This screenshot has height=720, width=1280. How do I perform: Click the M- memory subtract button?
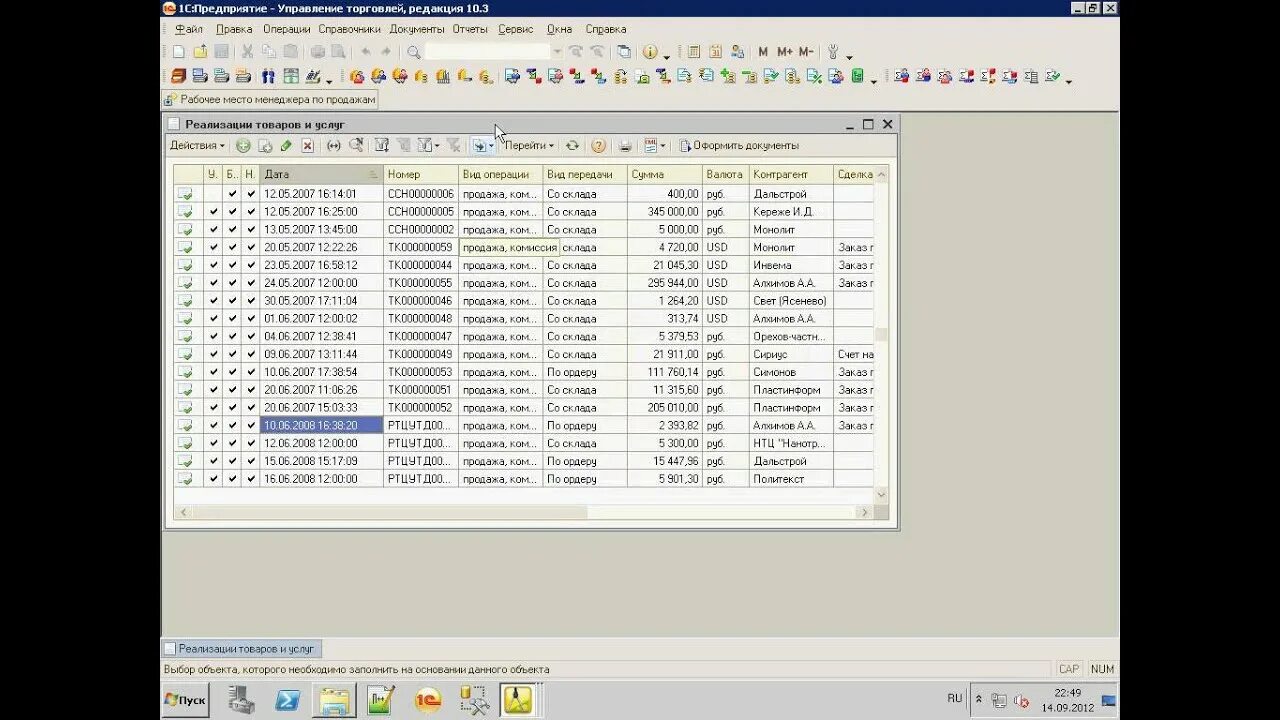[x=806, y=52]
